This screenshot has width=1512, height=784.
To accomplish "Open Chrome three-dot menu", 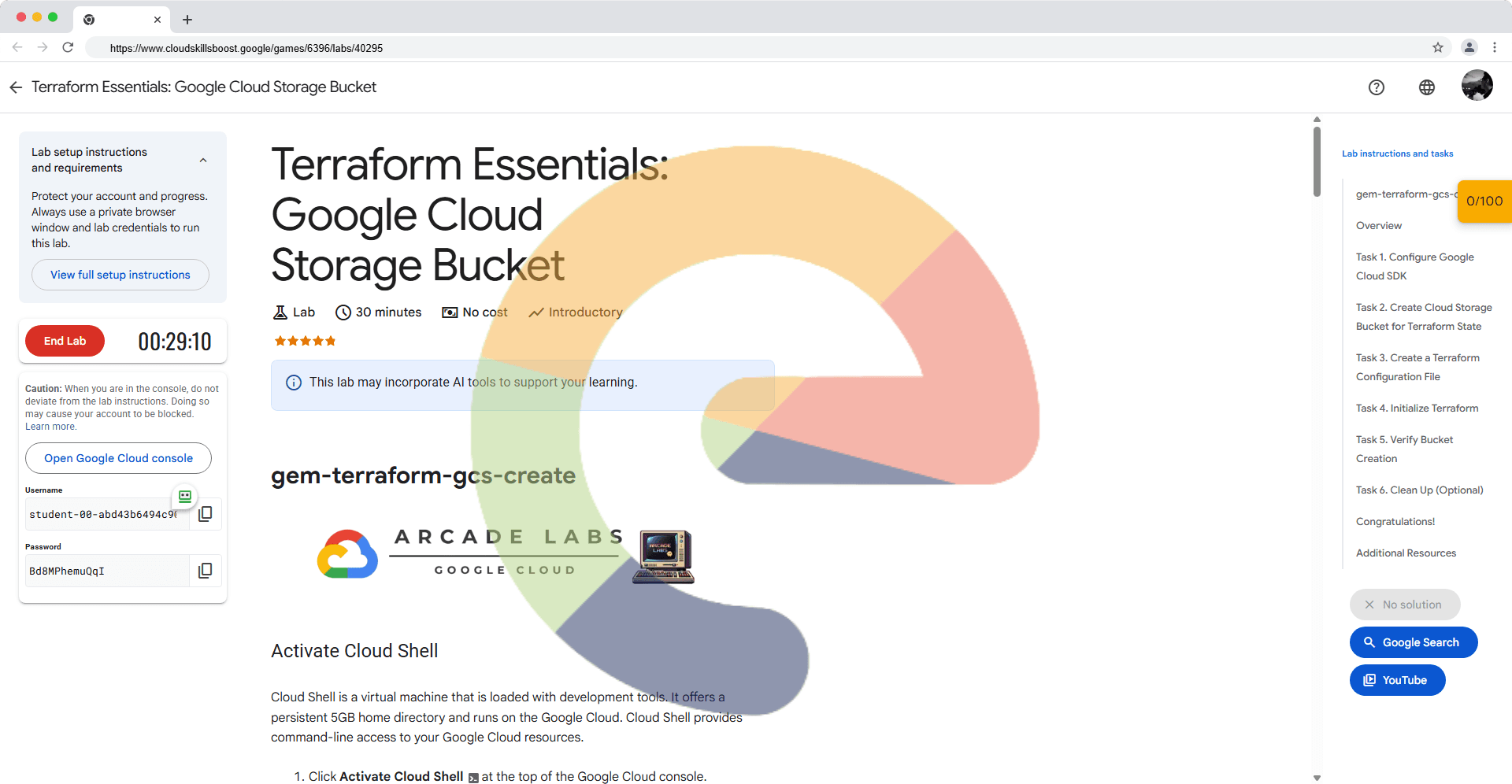I will pos(1494,47).
